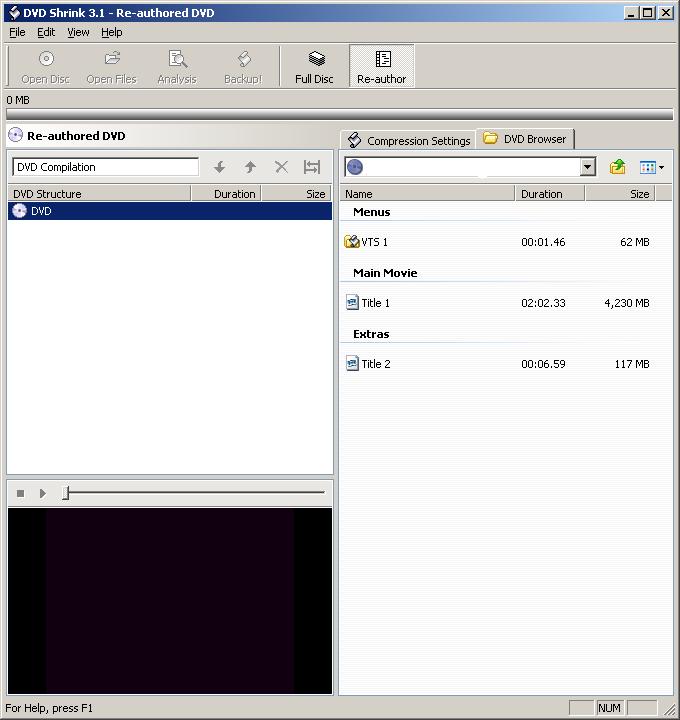Maximize the DVD Shrink window
Image resolution: width=680 pixels, height=720 pixels.
(647, 13)
